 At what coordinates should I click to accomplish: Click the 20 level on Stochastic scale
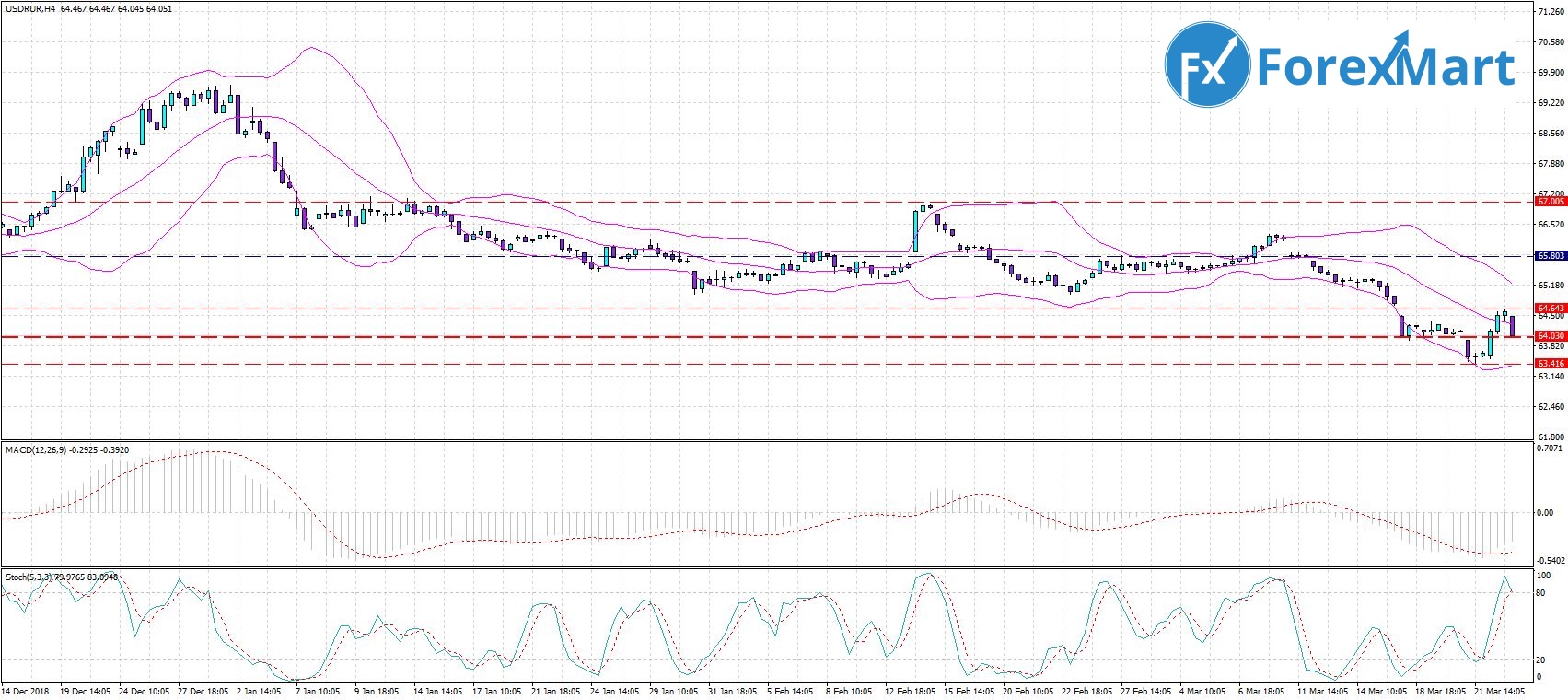[x=1539, y=660]
